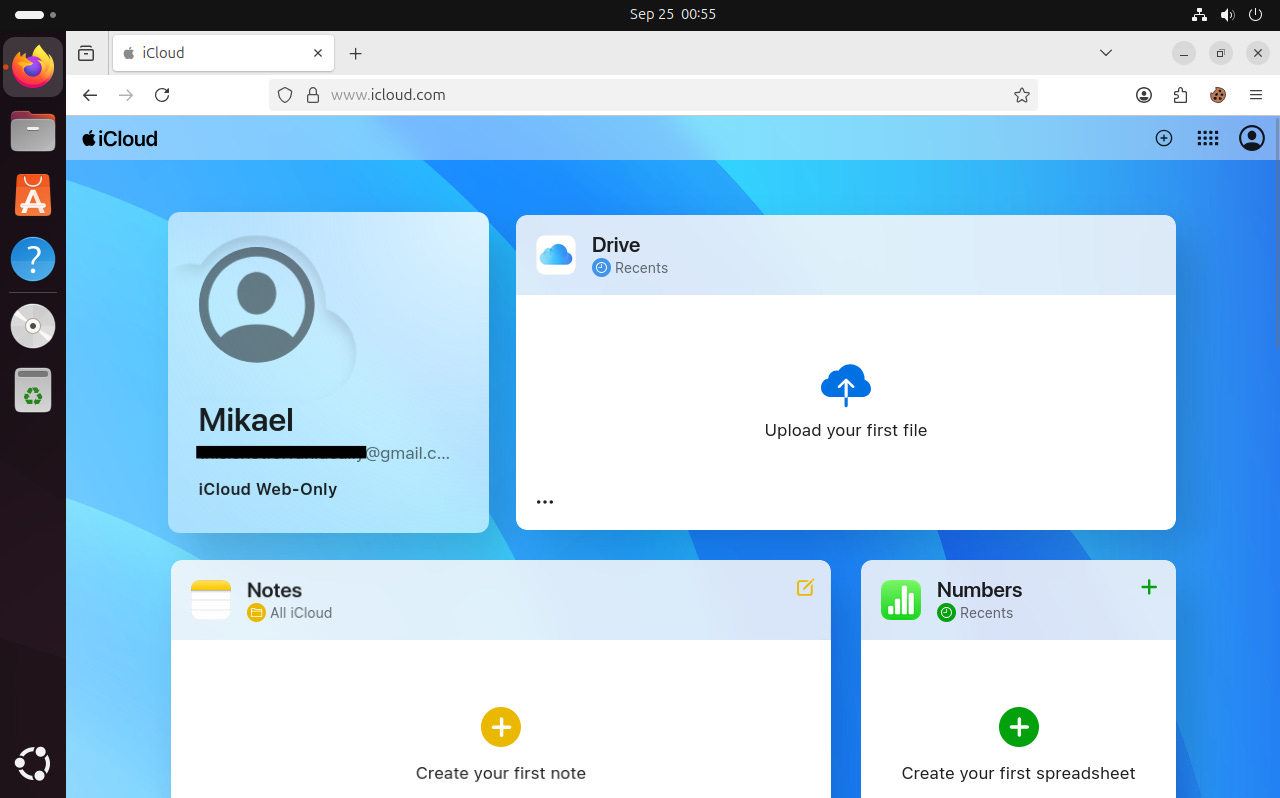Click the yellow plus to create first note
The height and width of the screenshot is (798, 1280).
pos(501,727)
